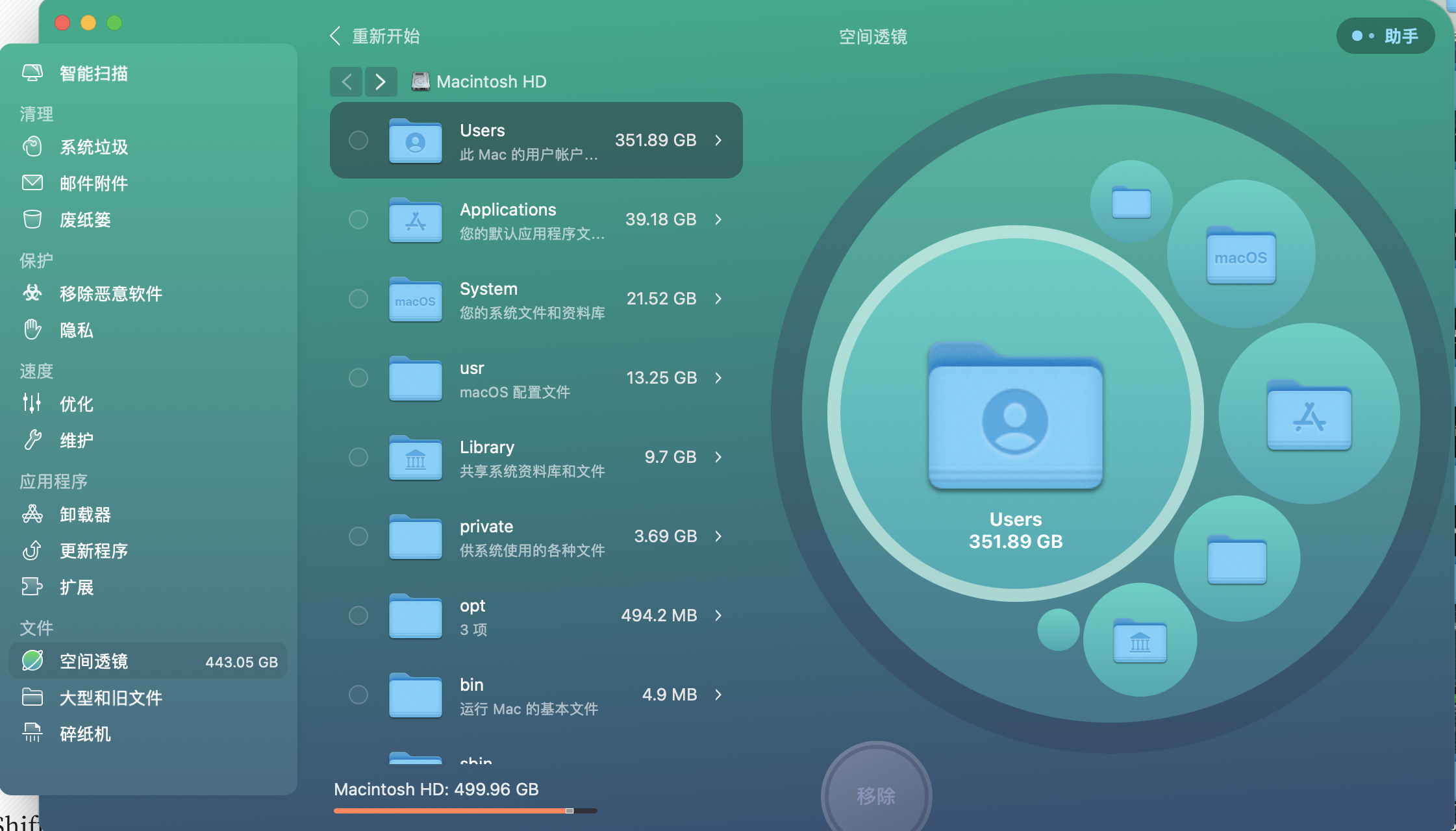Check the Library folder selection circle

[x=358, y=457]
